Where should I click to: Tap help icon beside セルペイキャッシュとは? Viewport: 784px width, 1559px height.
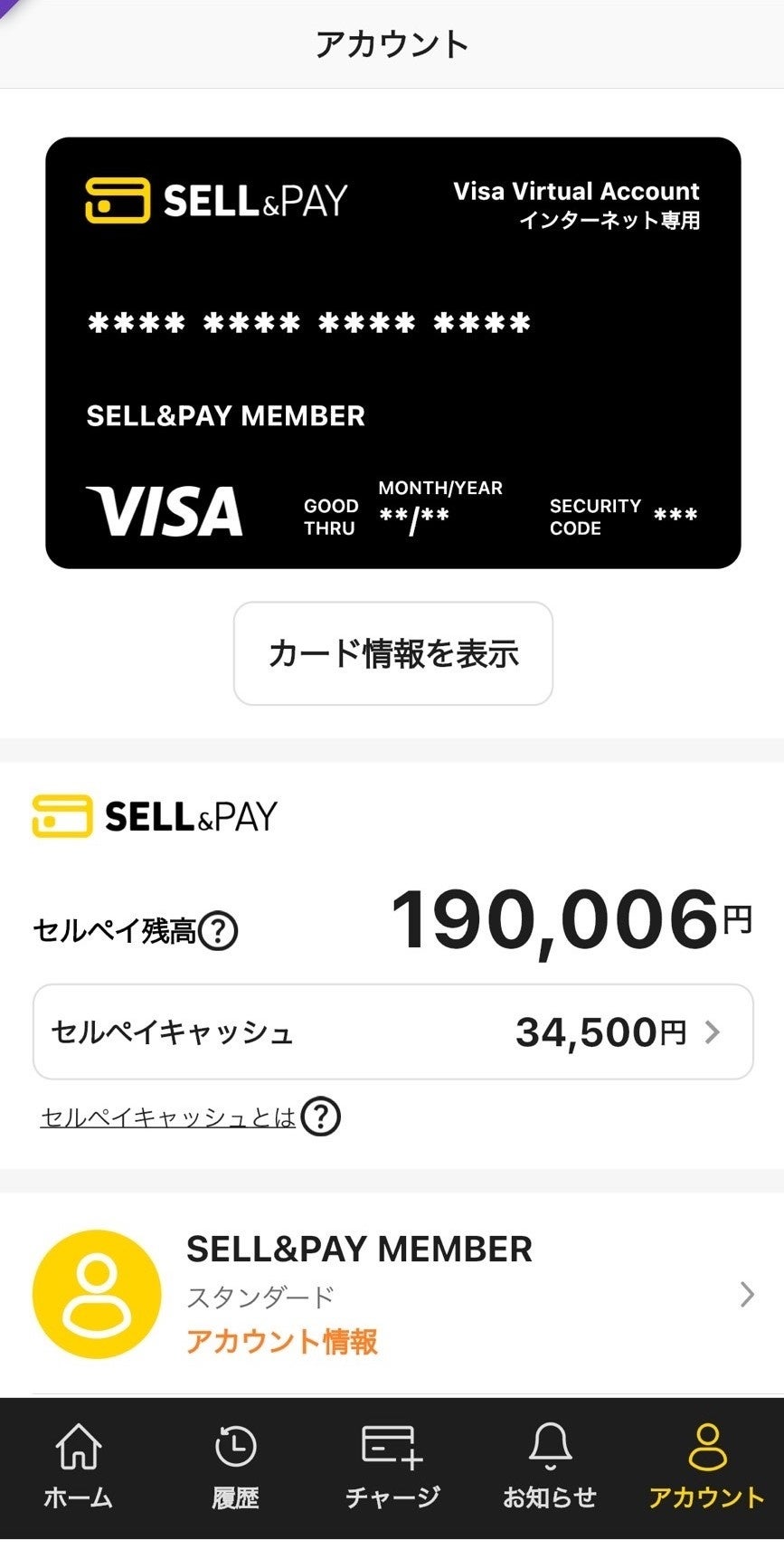point(320,1117)
